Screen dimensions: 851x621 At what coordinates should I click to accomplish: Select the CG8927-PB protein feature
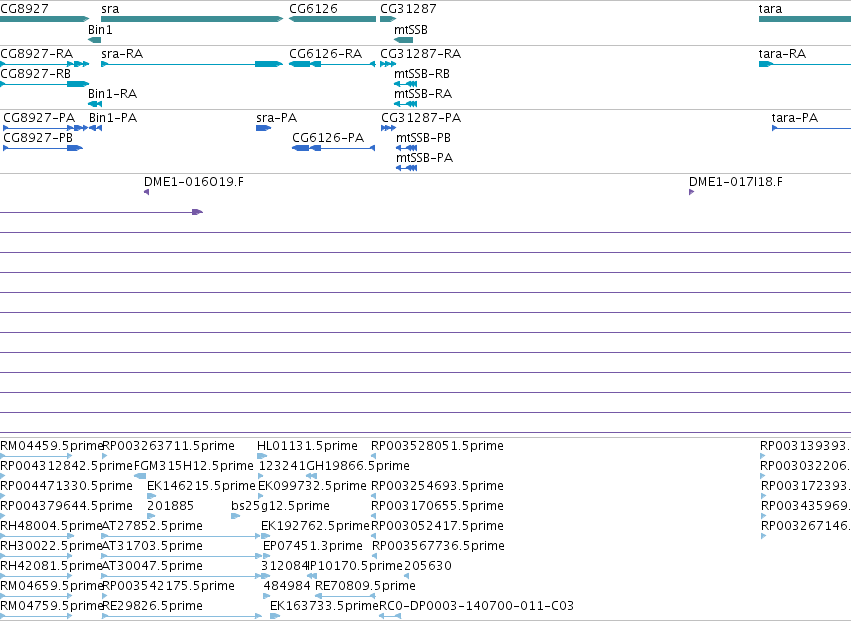[43, 148]
